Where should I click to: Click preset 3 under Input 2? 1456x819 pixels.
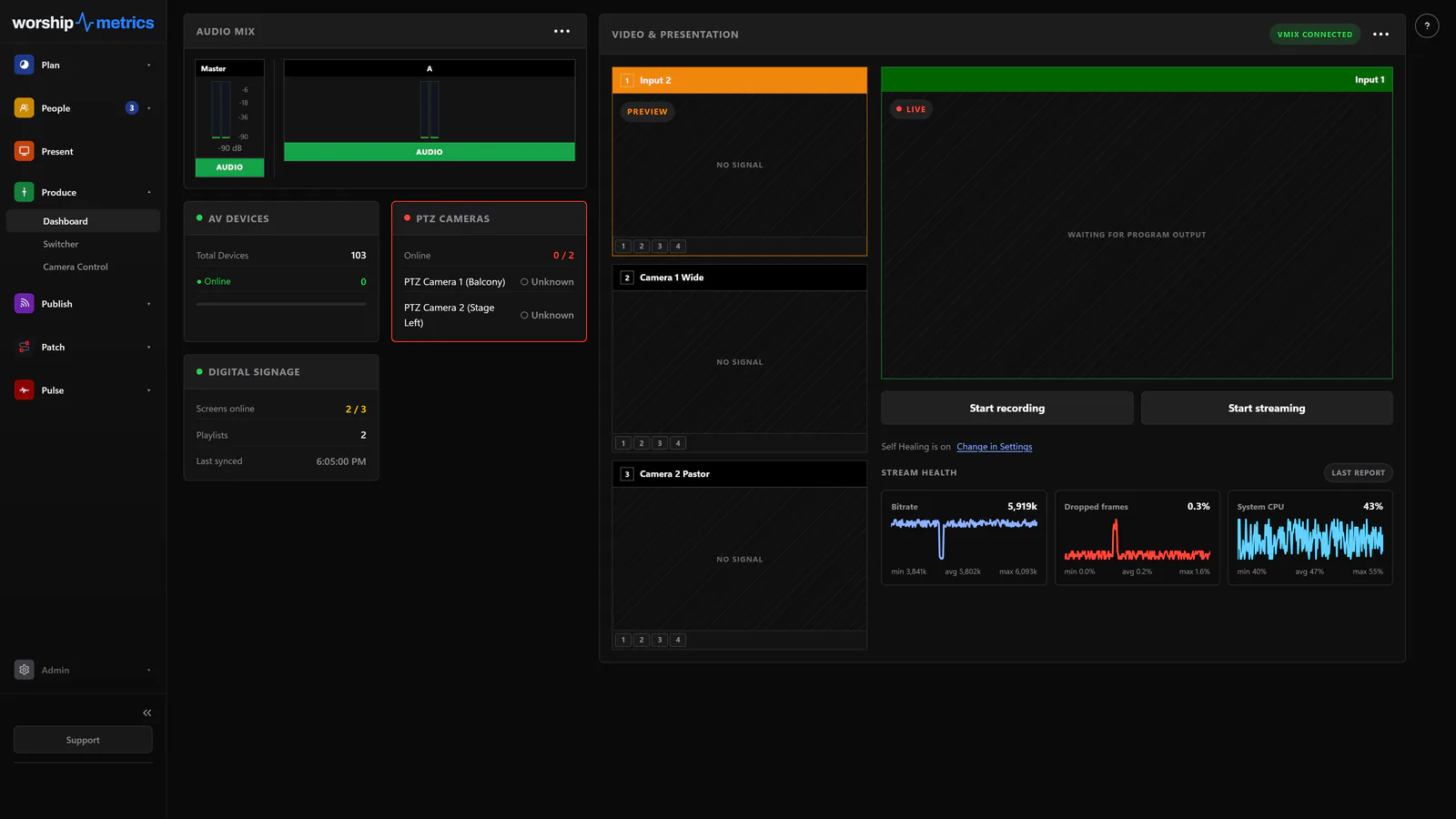[660, 247]
